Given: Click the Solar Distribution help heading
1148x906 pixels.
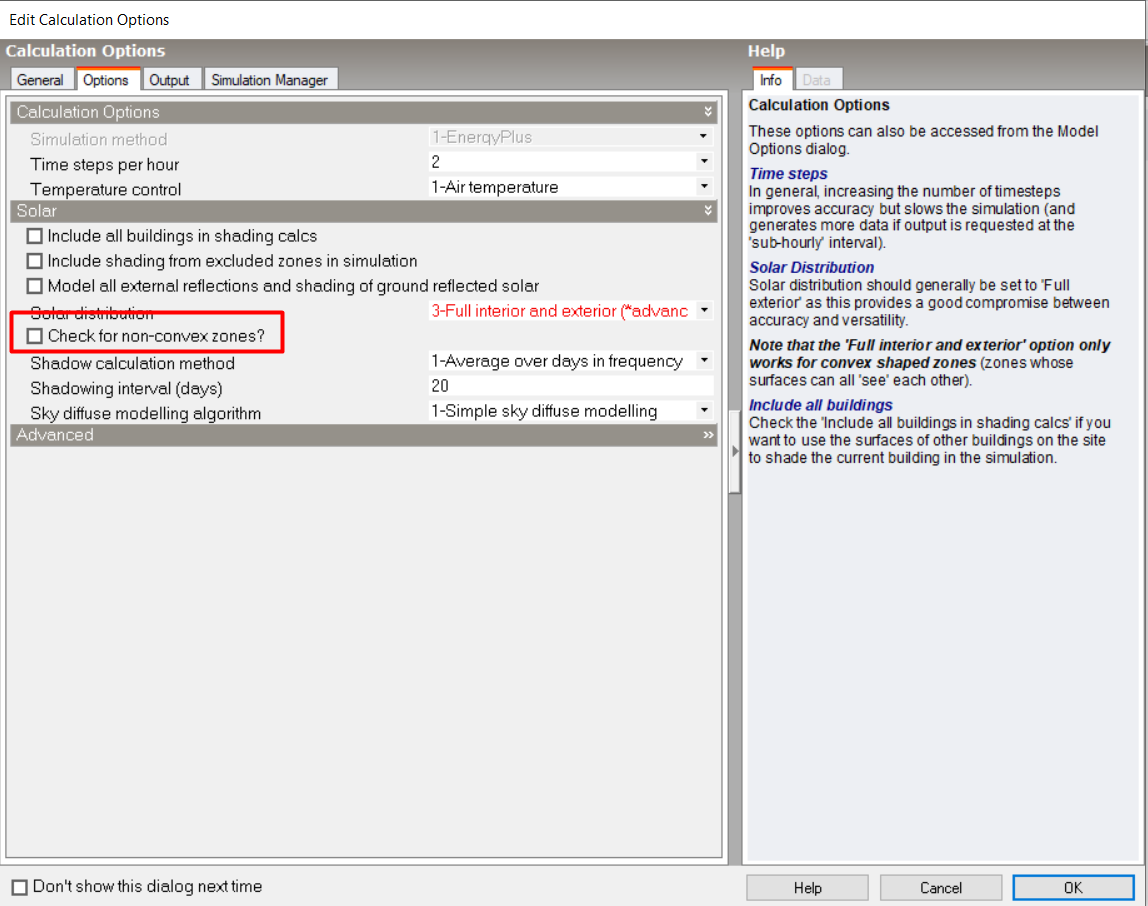Looking at the screenshot, I should (811, 267).
